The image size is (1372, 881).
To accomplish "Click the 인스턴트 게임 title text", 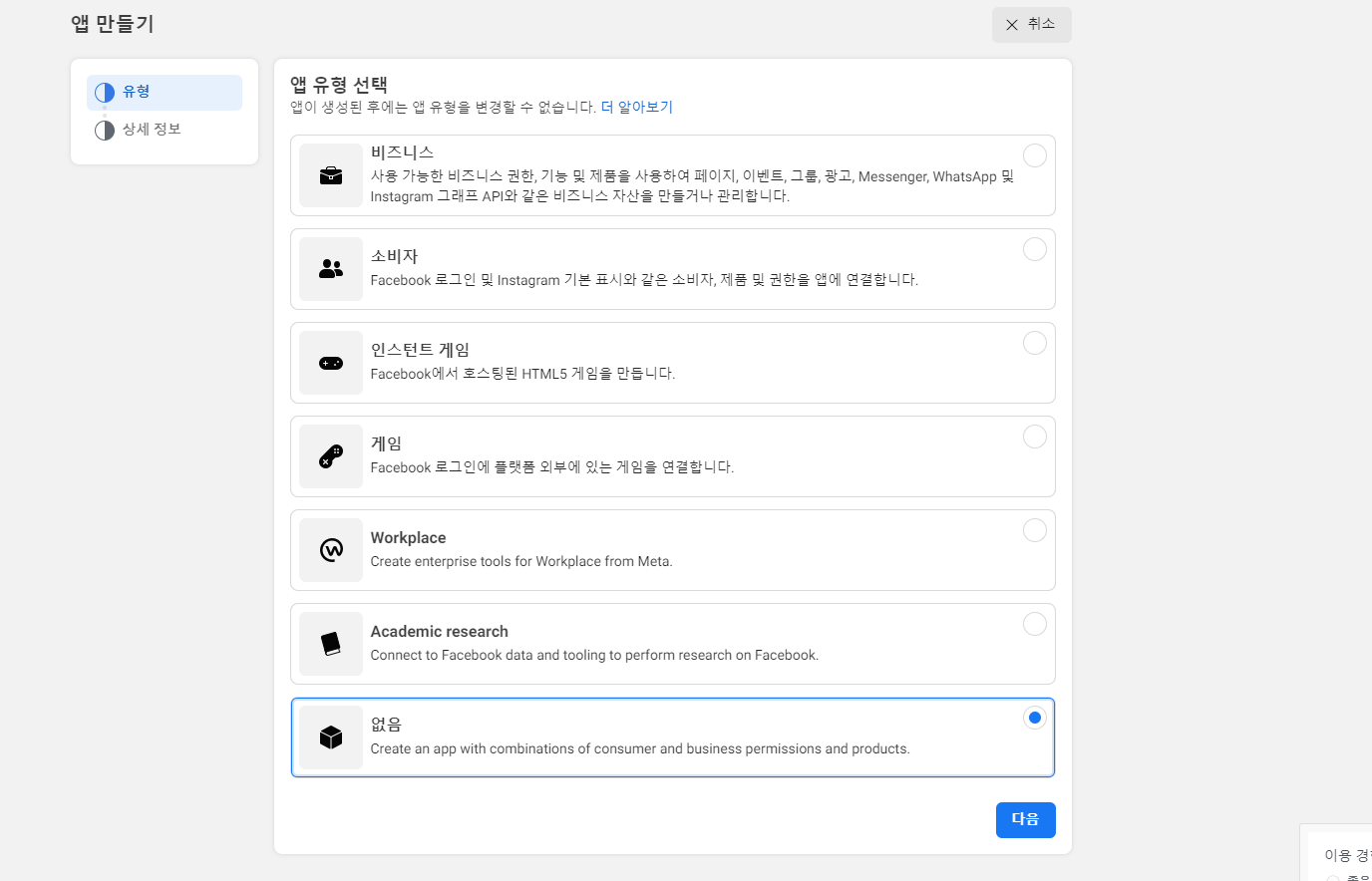I will coord(420,350).
